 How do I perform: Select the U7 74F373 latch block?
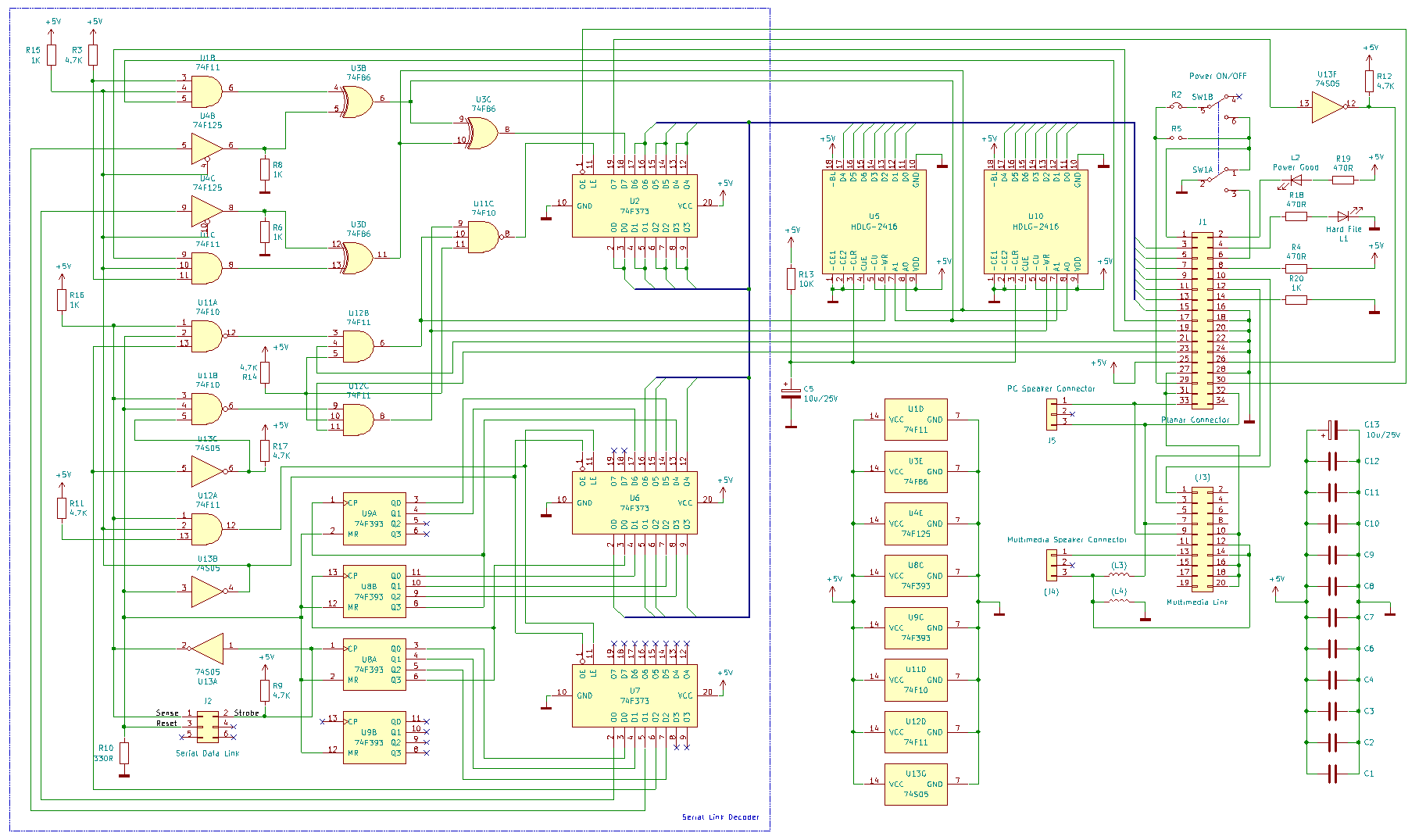[x=634, y=695]
